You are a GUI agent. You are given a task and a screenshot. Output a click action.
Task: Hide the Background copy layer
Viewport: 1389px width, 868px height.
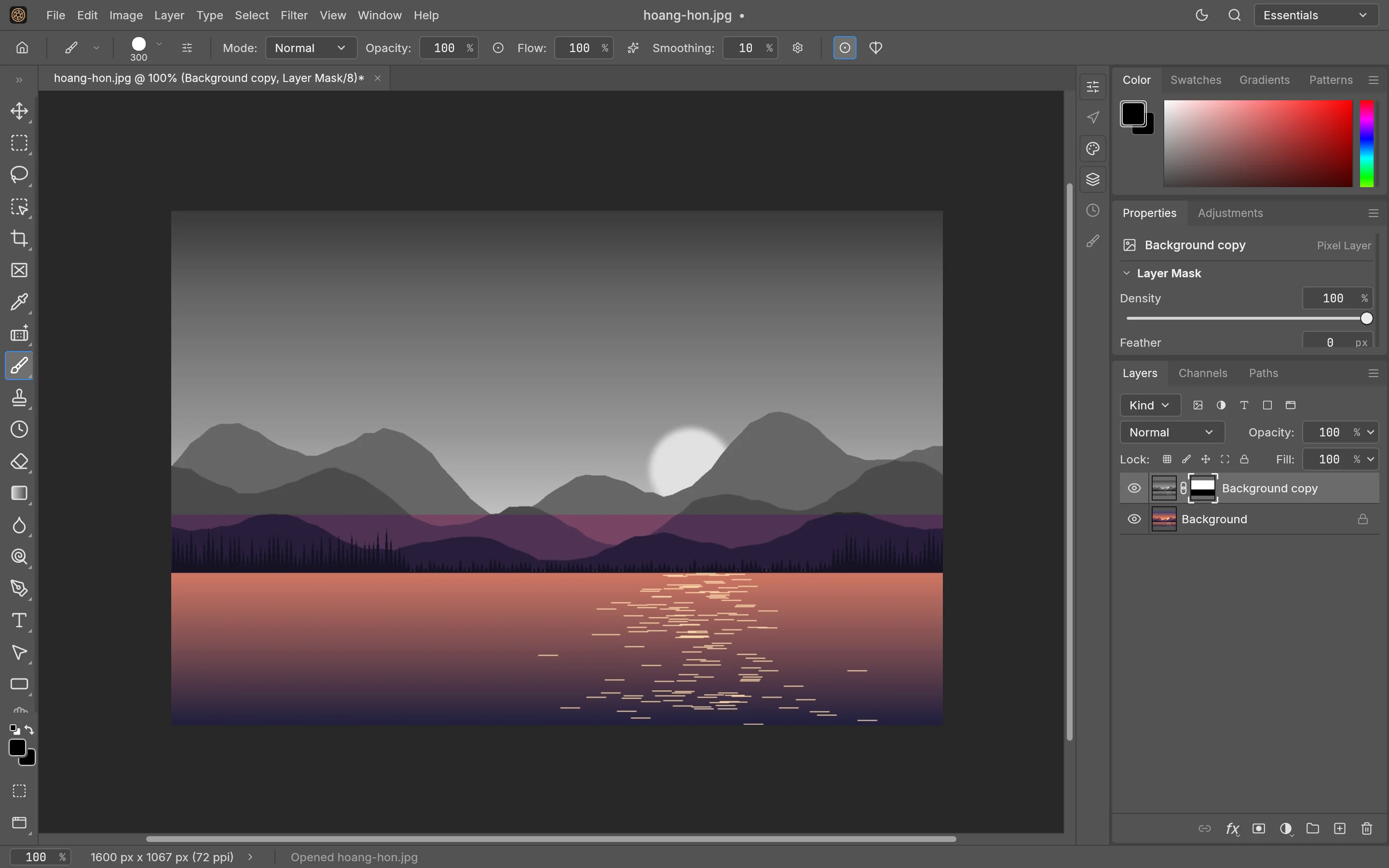pos(1133,488)
